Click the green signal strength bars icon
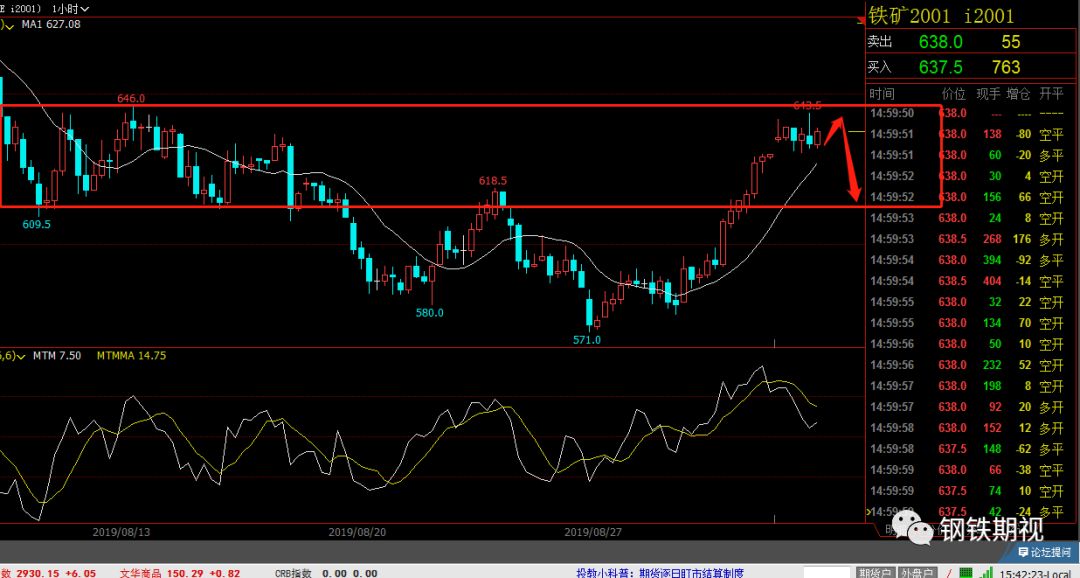The width and height of the screenshot is (1080, 578). pos(987,572)
